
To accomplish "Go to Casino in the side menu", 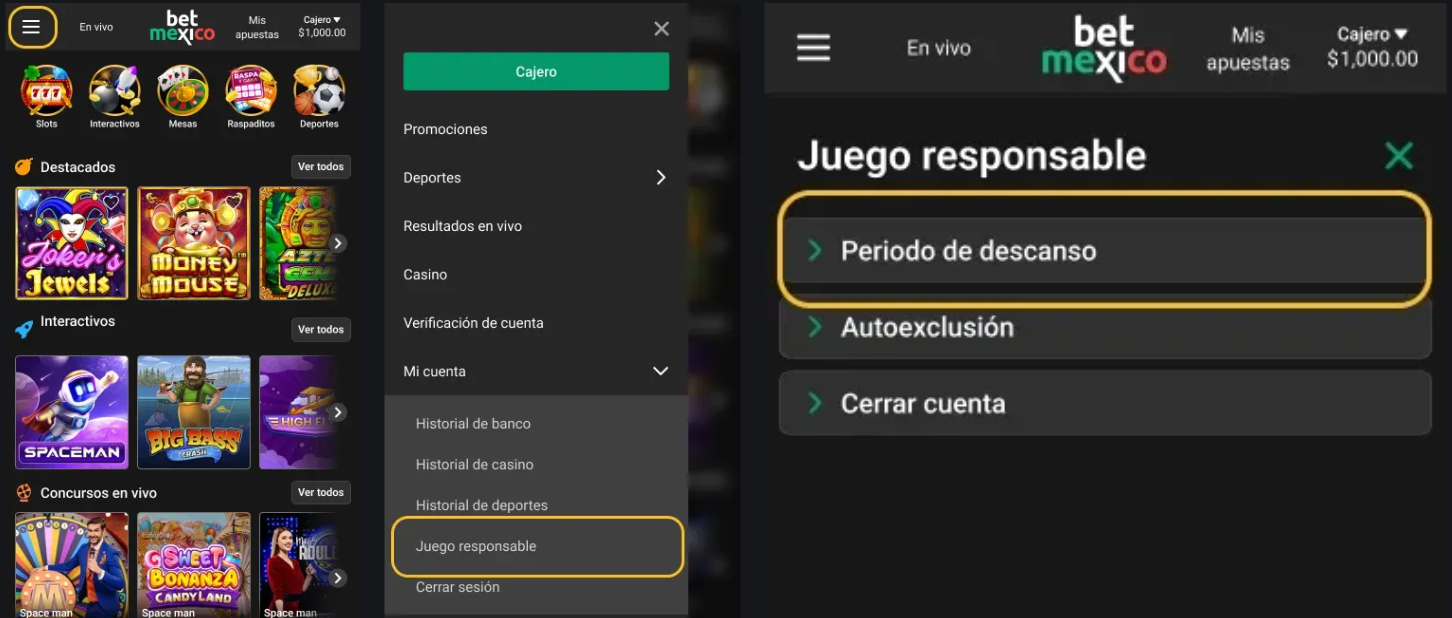I will point(425,274).
